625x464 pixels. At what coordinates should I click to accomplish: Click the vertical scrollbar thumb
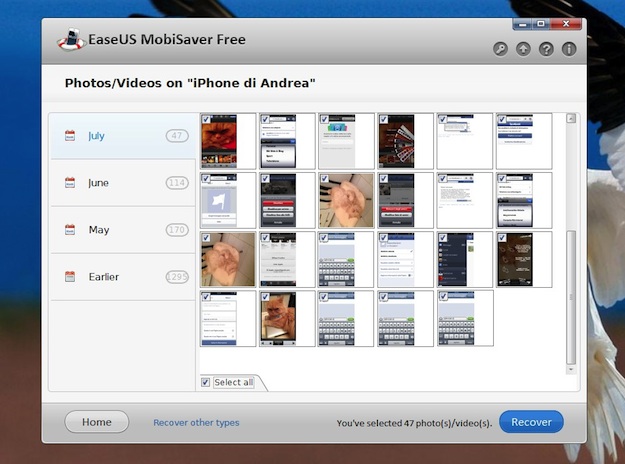point(571,297)
